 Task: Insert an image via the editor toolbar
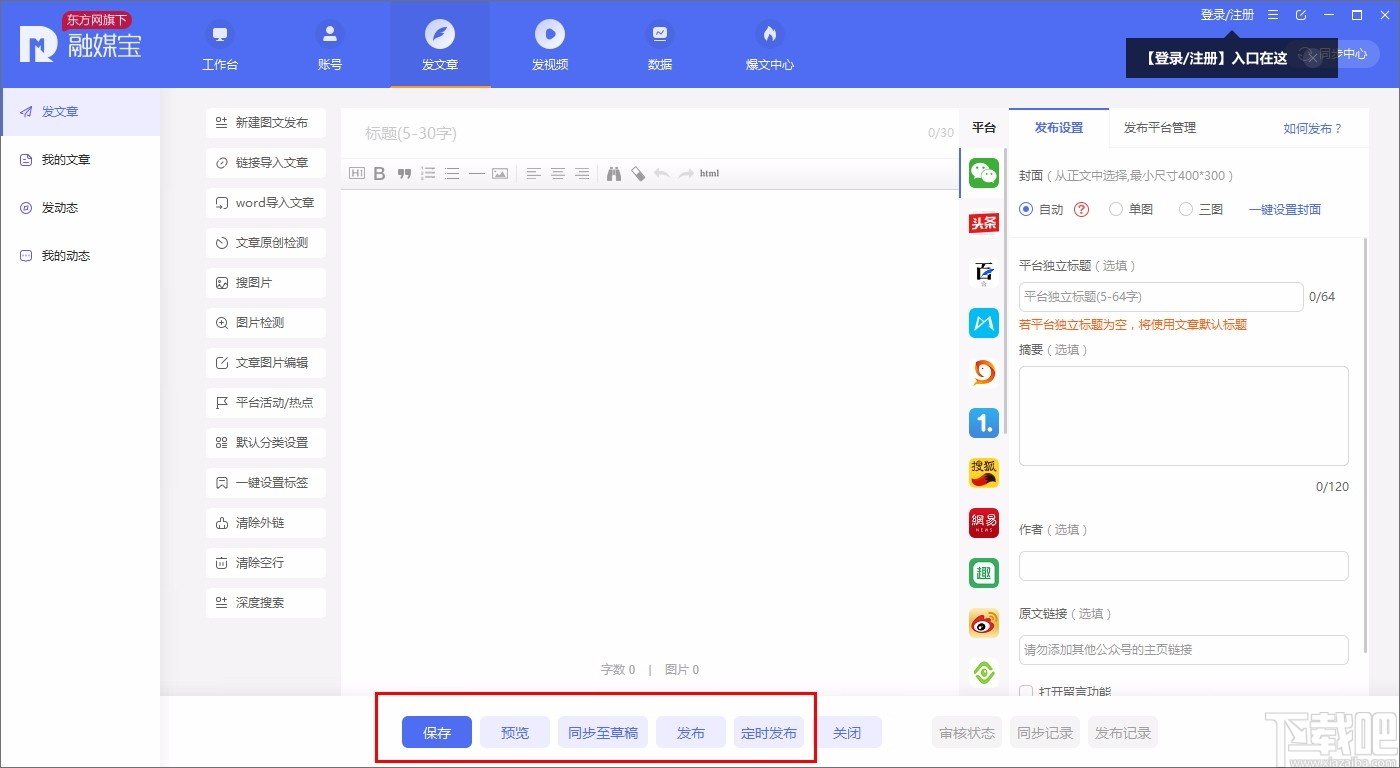(499, 173)
